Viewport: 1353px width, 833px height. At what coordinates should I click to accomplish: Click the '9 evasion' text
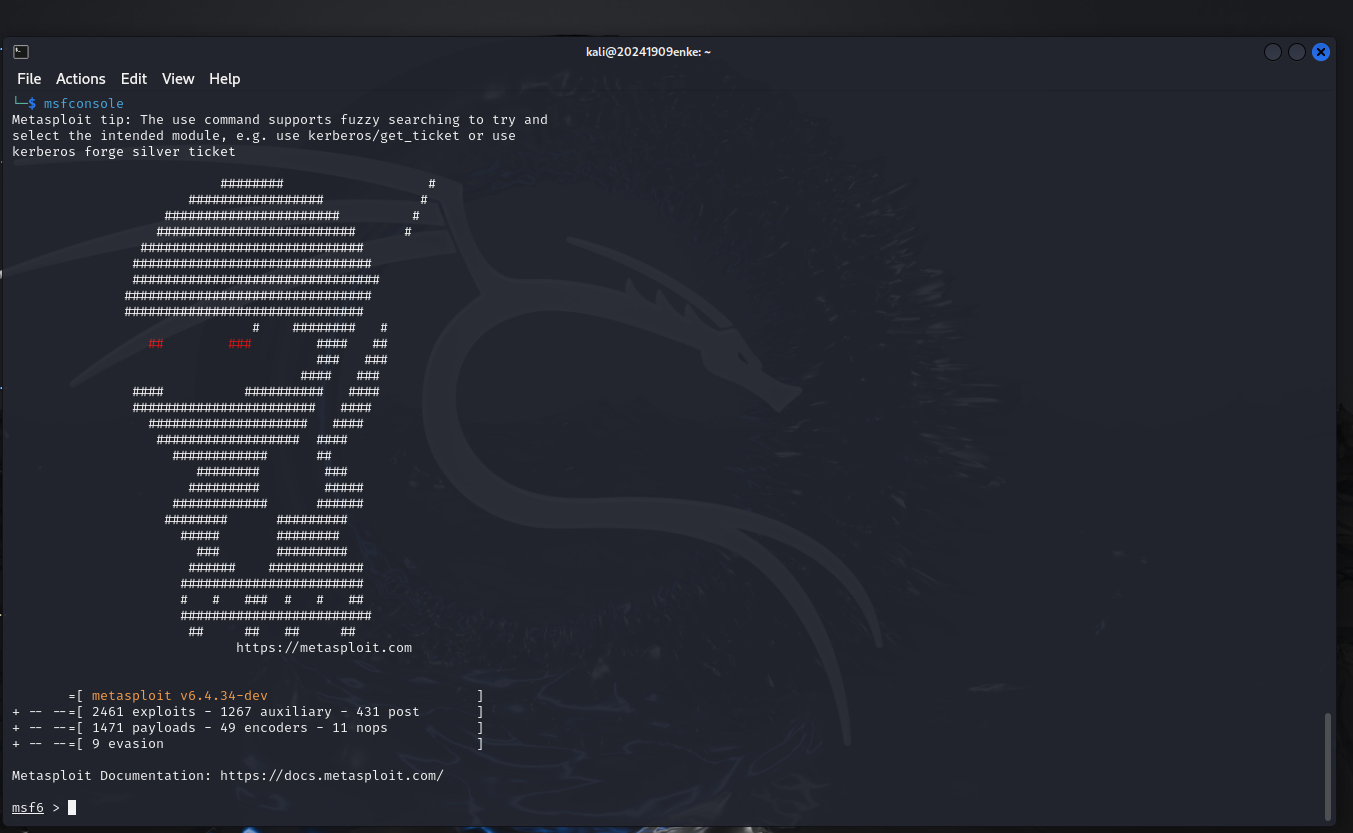(128, 743)
